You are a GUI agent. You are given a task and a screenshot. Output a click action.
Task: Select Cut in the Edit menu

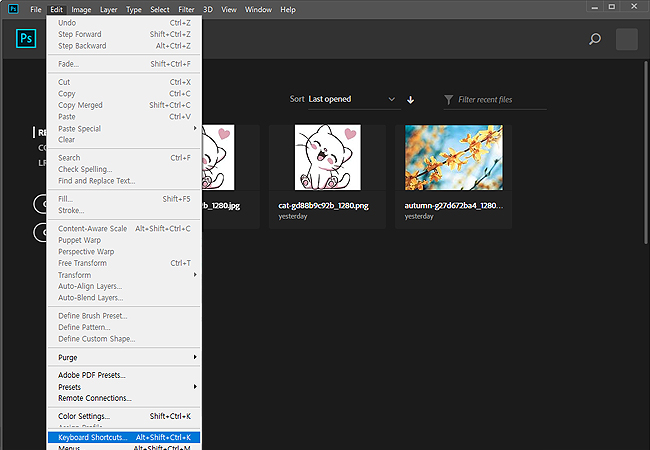124,82
